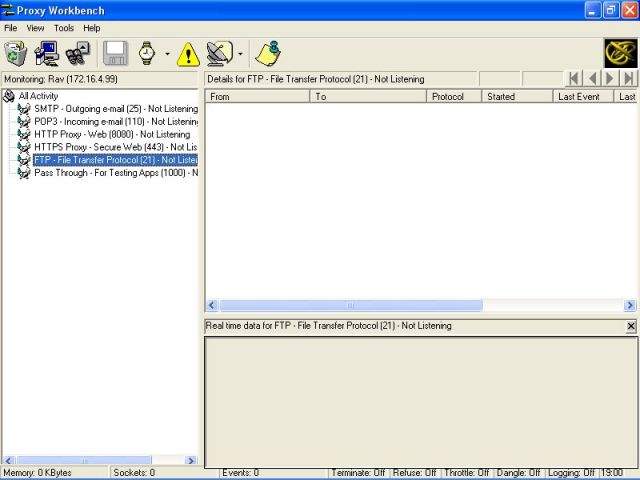Go to next record navigation button

pos(610,78)
